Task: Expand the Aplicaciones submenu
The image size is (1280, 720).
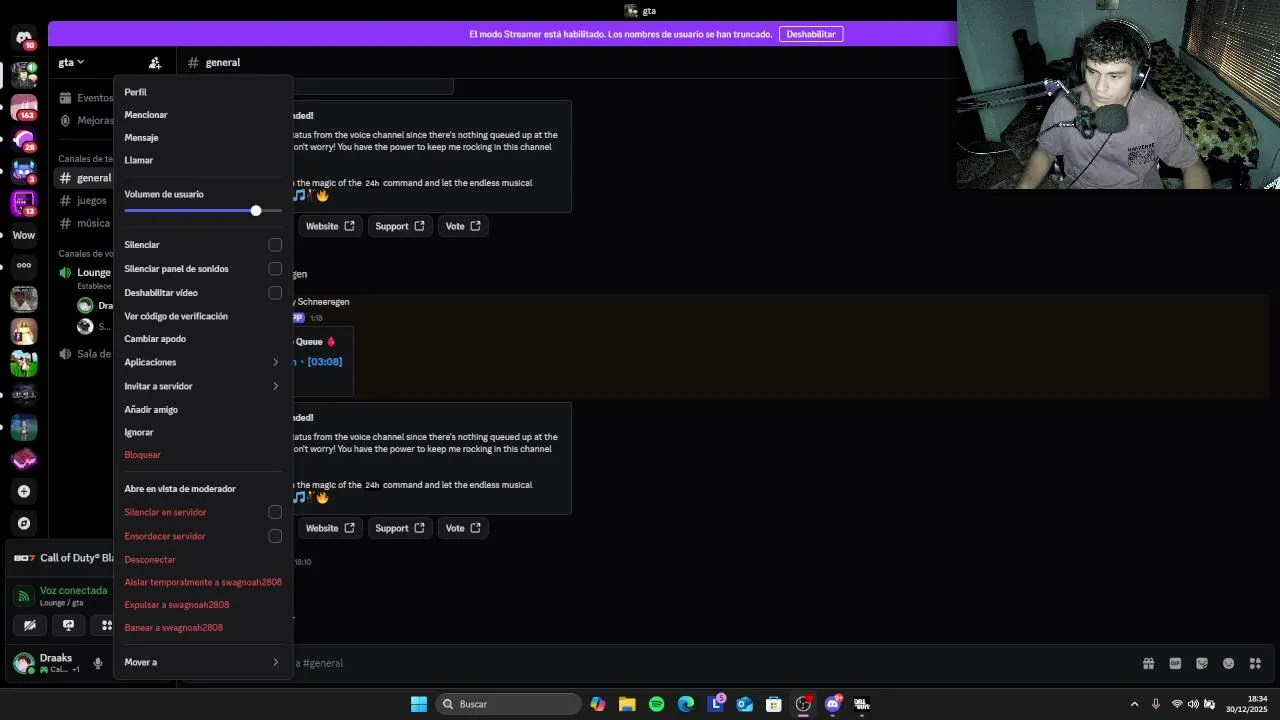Action: (x=202, y=362)
